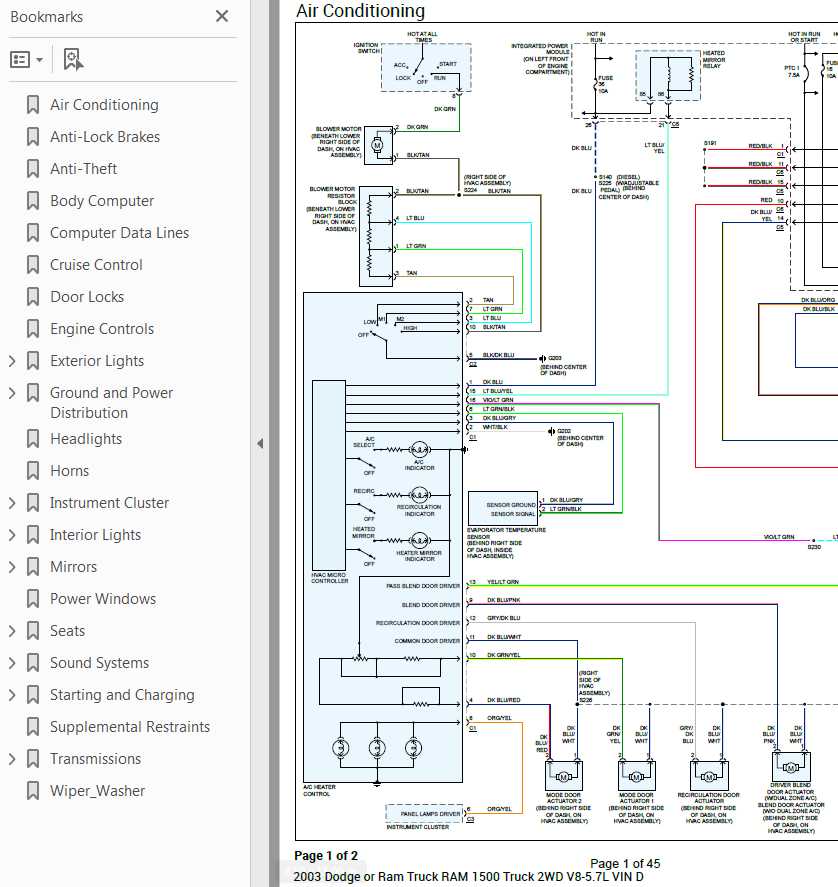Click the bookmark icon beside Starting and Charging
Image resolution: width=838 pixels, height=887 pixels.
point(33,695)
